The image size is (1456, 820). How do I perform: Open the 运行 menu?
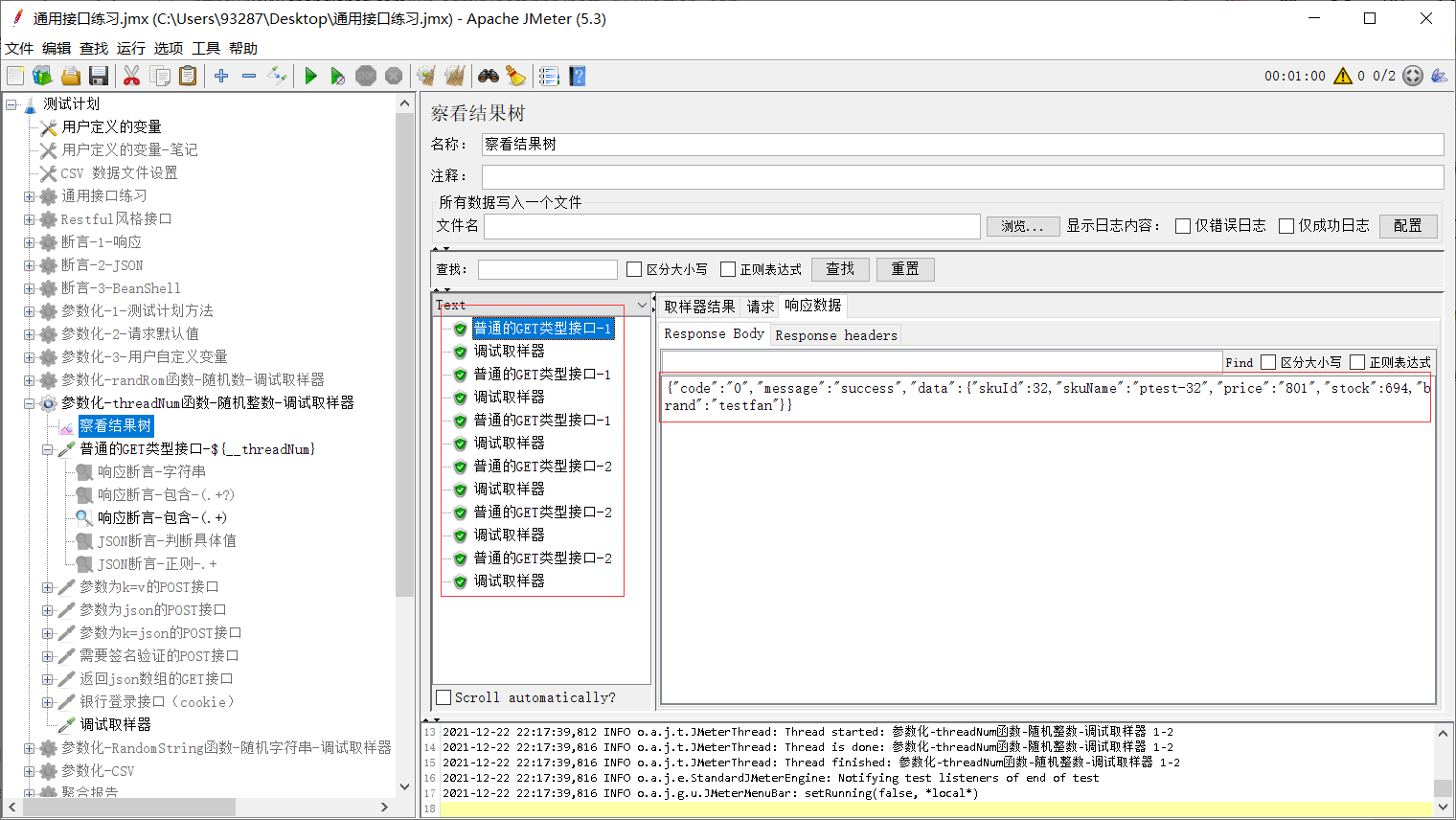tap(131, 48)
